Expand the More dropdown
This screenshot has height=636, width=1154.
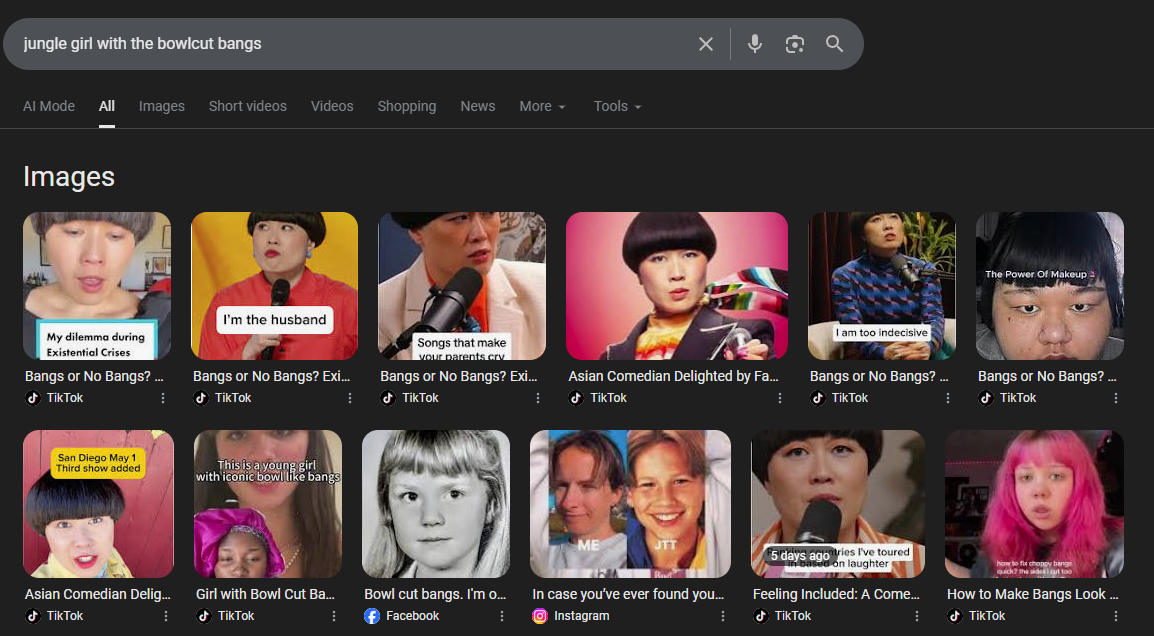pyautogui.click(x=542, y=106)
